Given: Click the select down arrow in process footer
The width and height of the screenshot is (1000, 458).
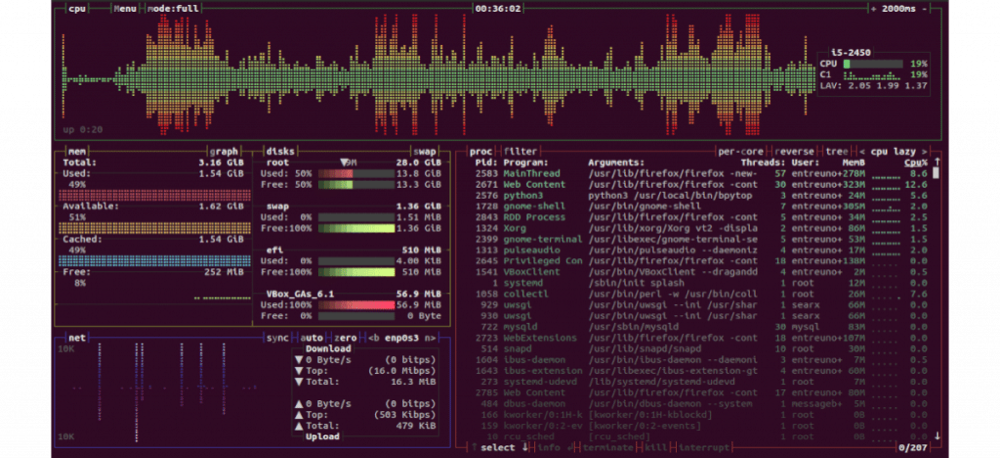Looking at the screenshot, I should click(526, 447).
